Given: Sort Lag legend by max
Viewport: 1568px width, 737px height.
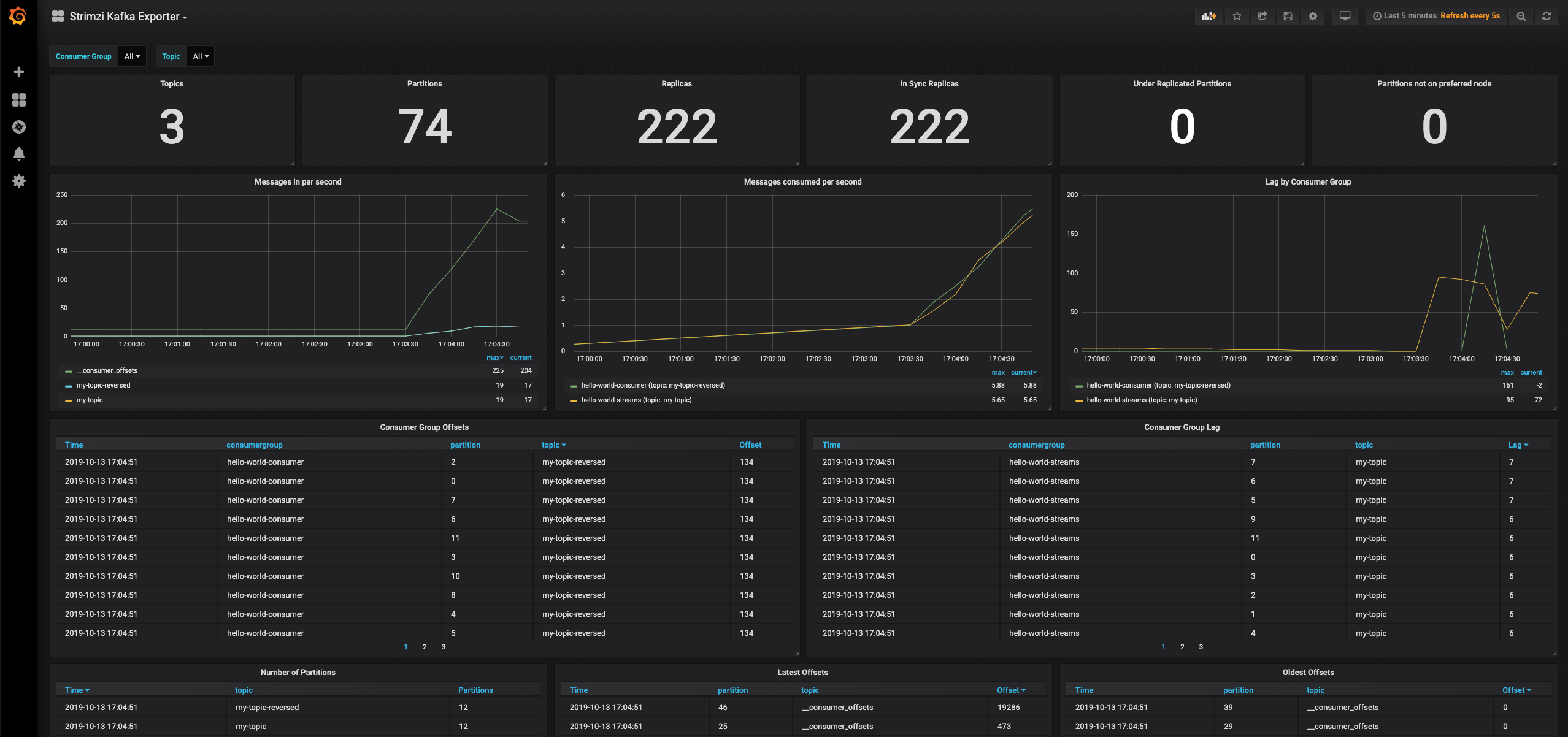Looking at the screenshot, I should (1507, 372).
